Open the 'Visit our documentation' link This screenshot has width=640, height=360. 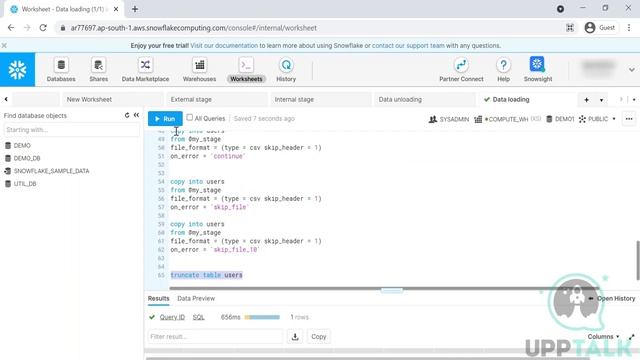tap(224, 46)
